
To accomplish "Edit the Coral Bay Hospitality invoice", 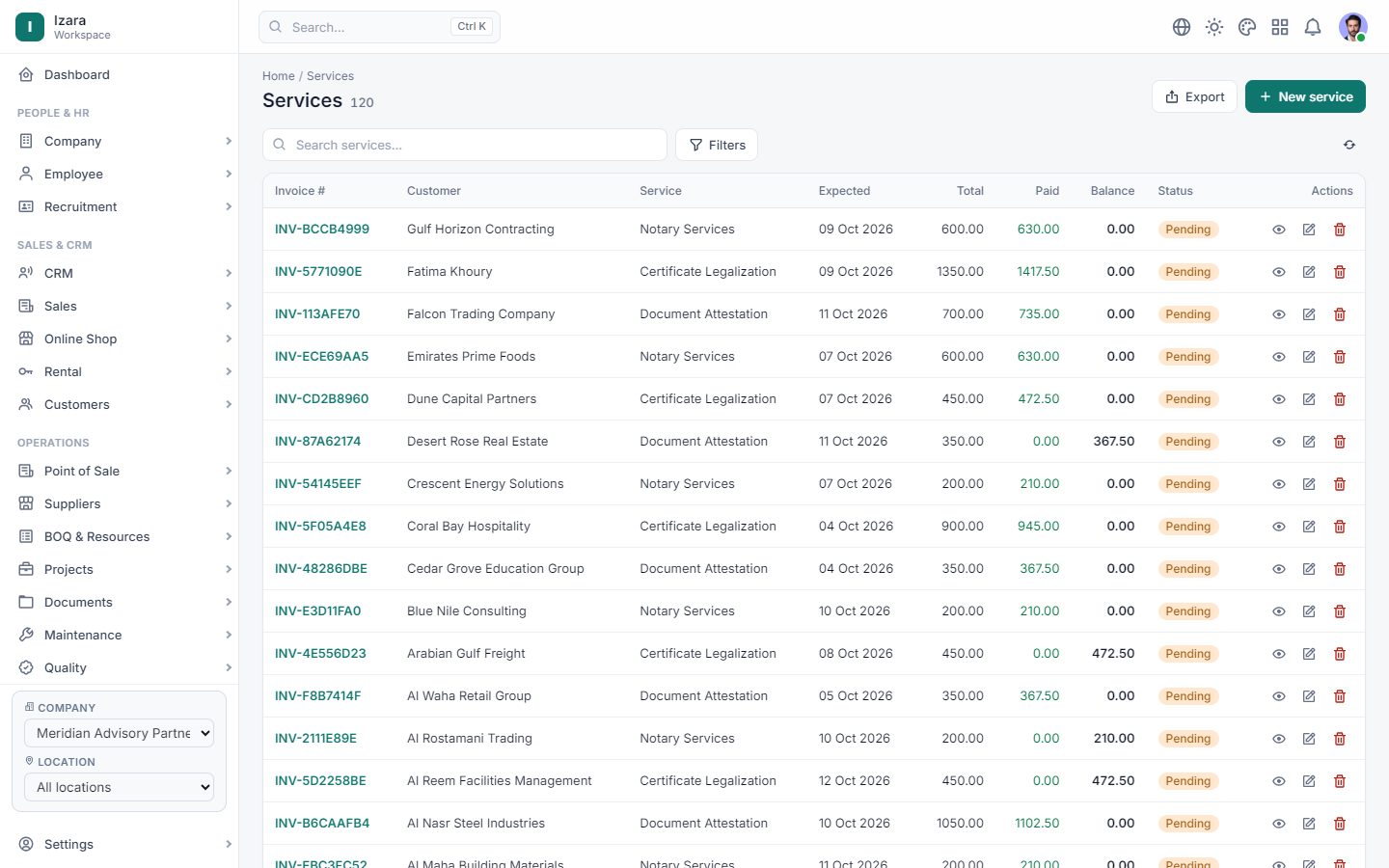I will point(1309,527).
